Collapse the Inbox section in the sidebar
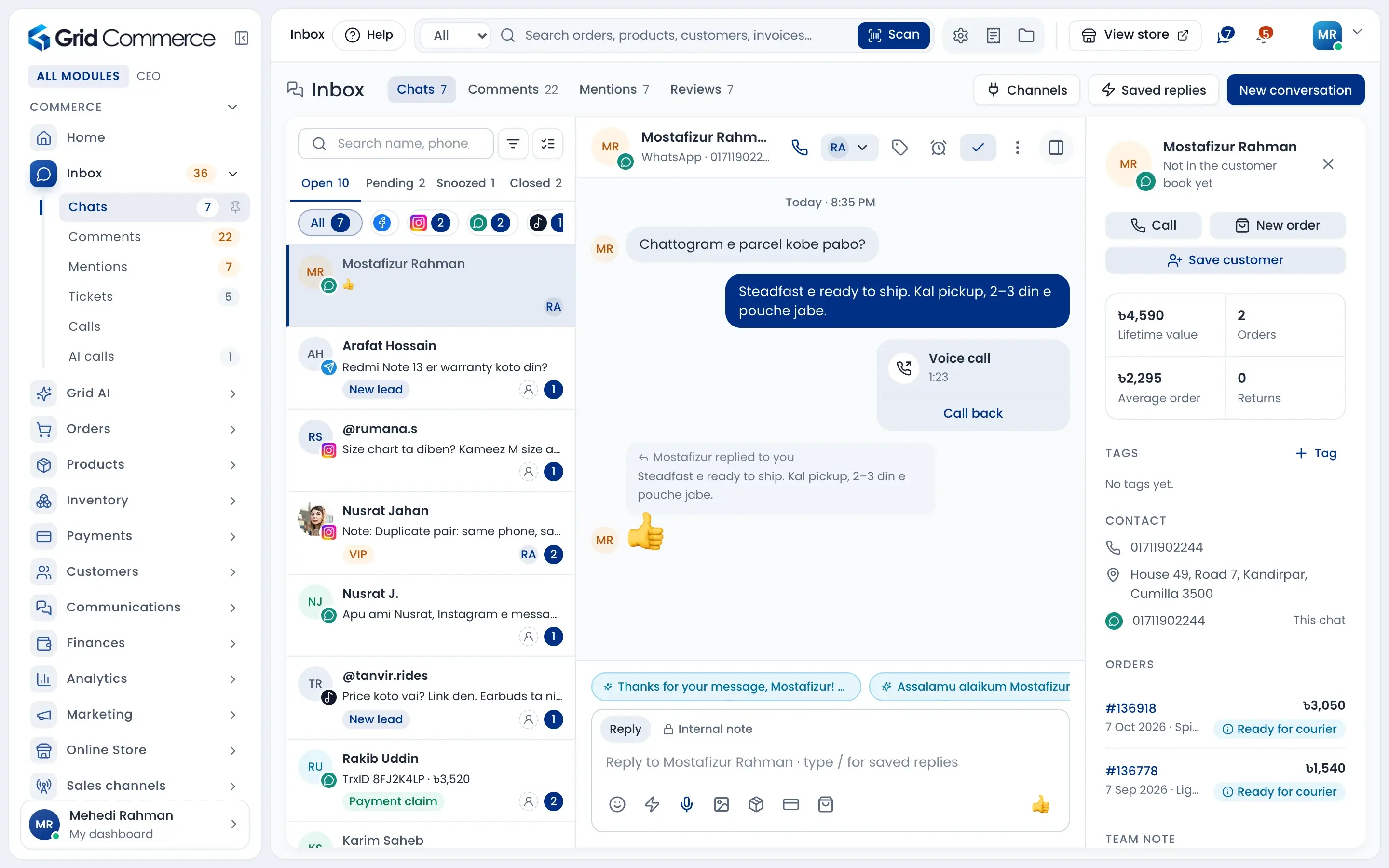 point(233,174)
